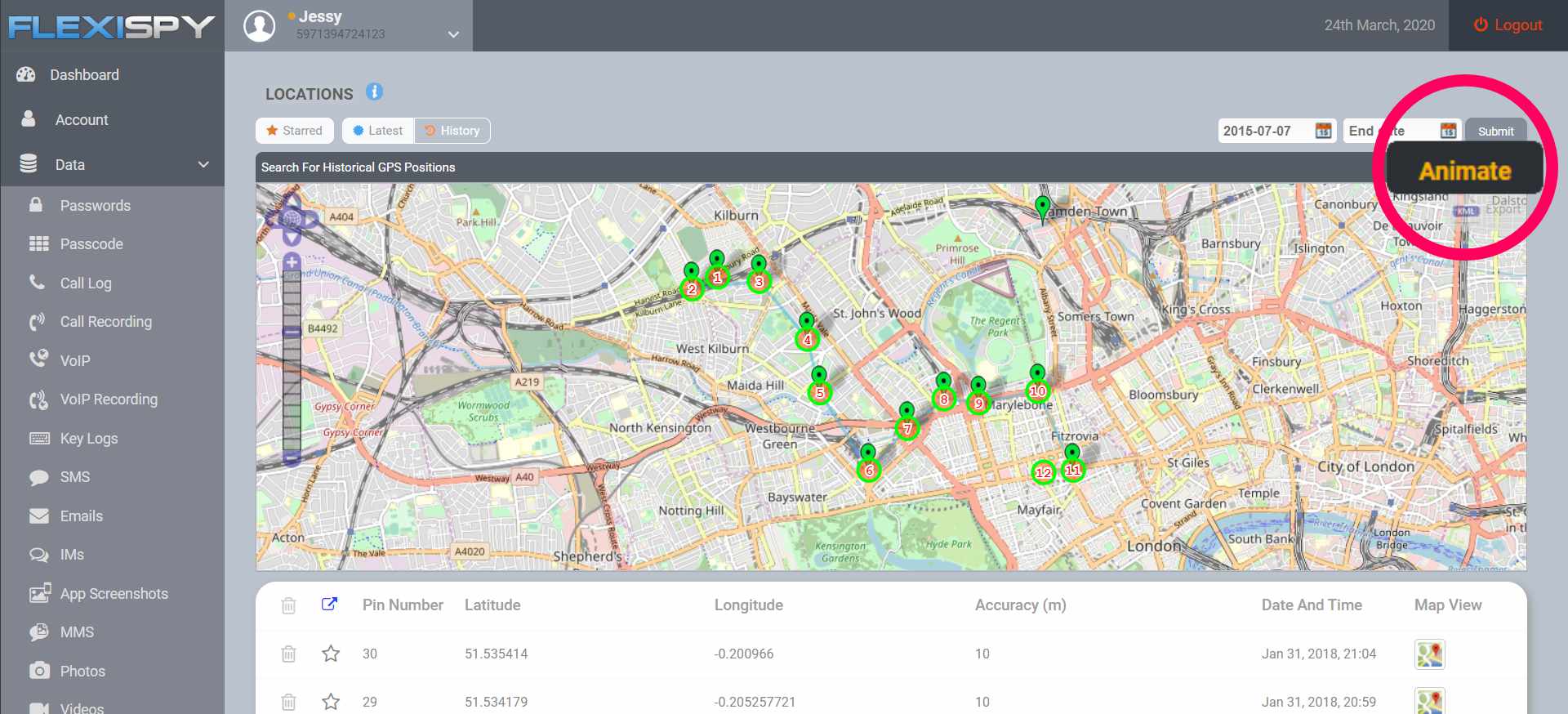Sort by Accuracy (m) column
Screen dimensions: 1568x714
[x=1021, y=605]
